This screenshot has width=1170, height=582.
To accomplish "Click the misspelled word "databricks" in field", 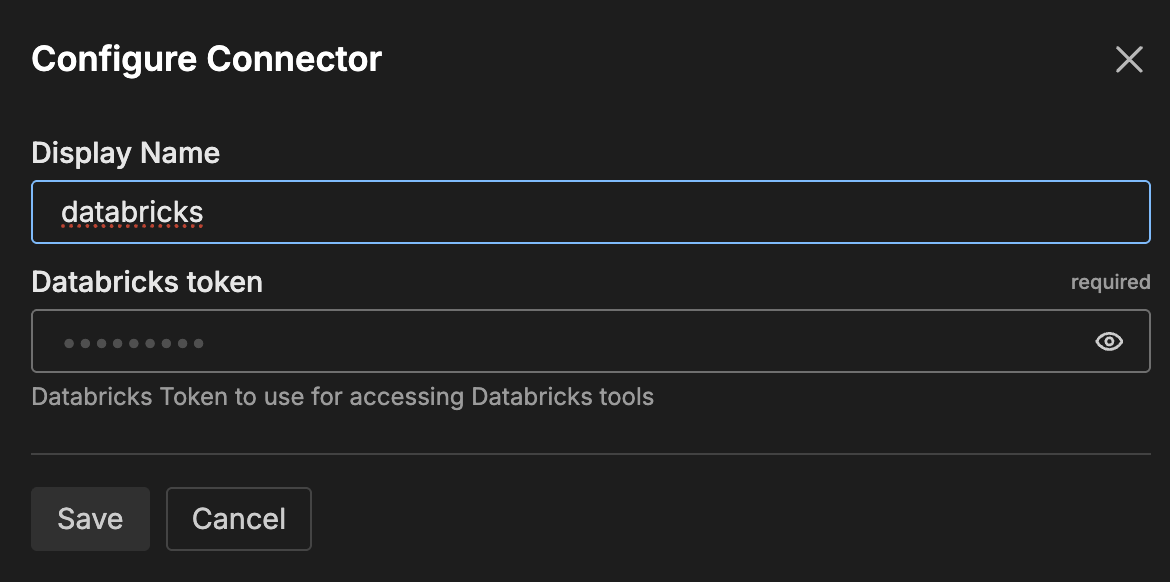I will 132,212.
